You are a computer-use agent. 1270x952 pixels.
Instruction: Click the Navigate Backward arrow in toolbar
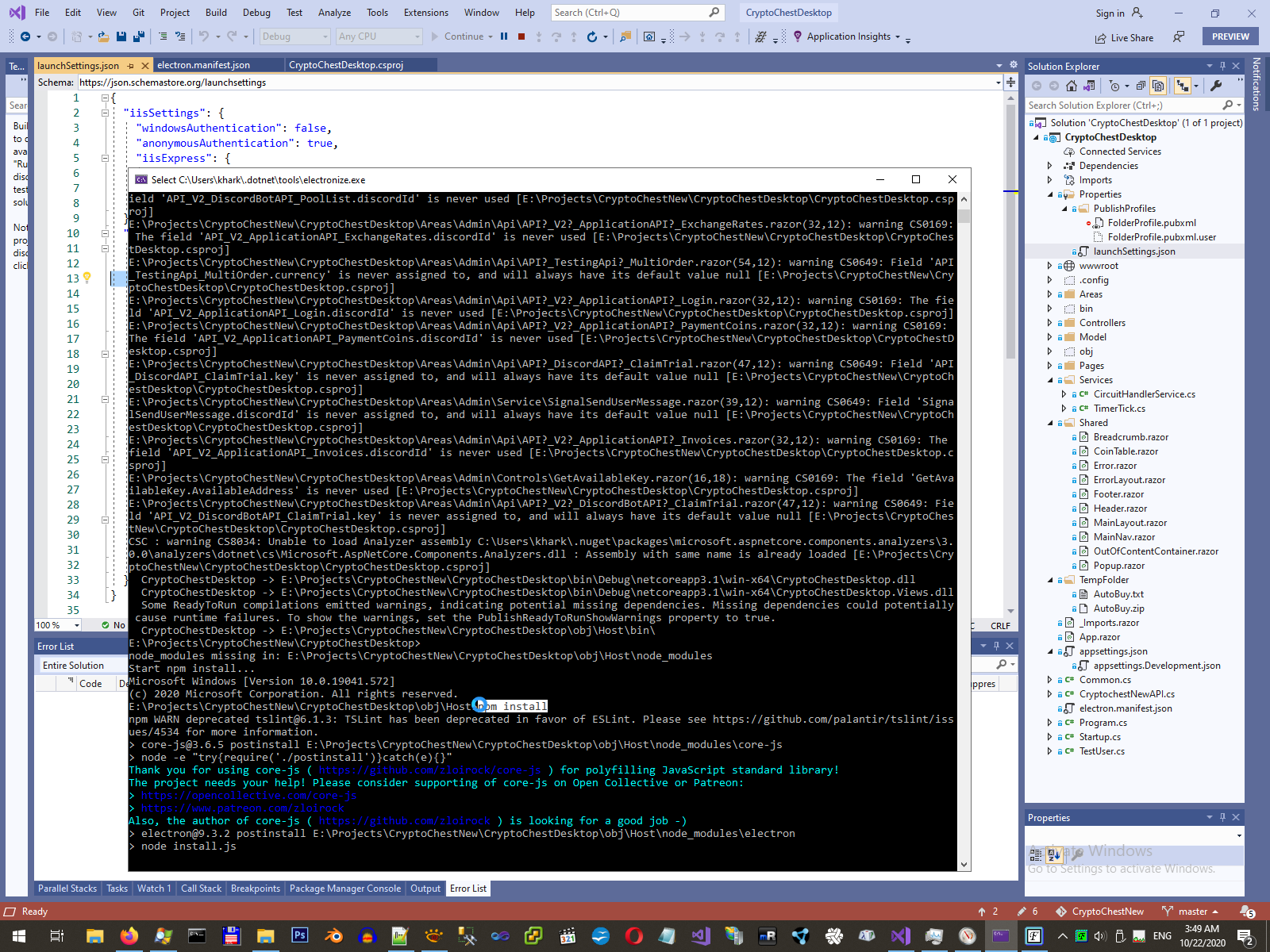tap(25, 36)
